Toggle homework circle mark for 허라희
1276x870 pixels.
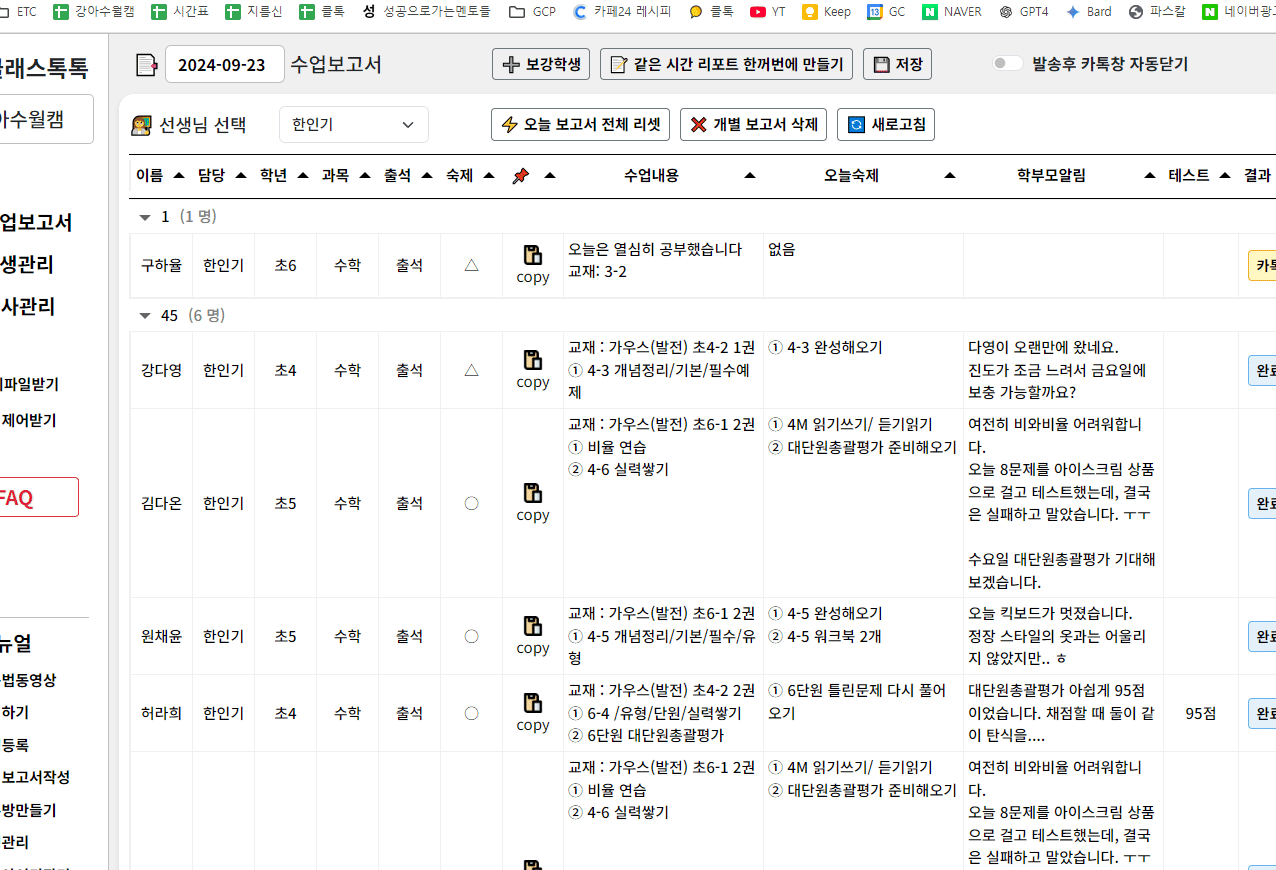(471, 713)
